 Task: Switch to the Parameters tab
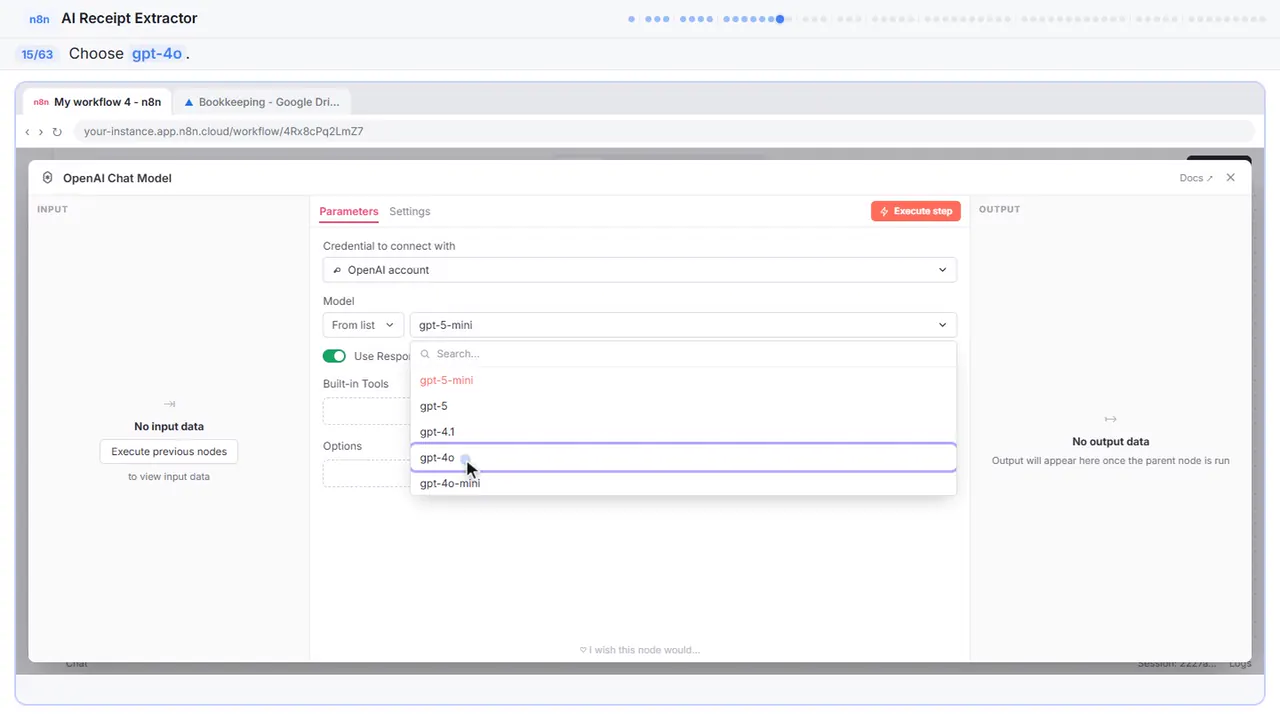point(349,211)
